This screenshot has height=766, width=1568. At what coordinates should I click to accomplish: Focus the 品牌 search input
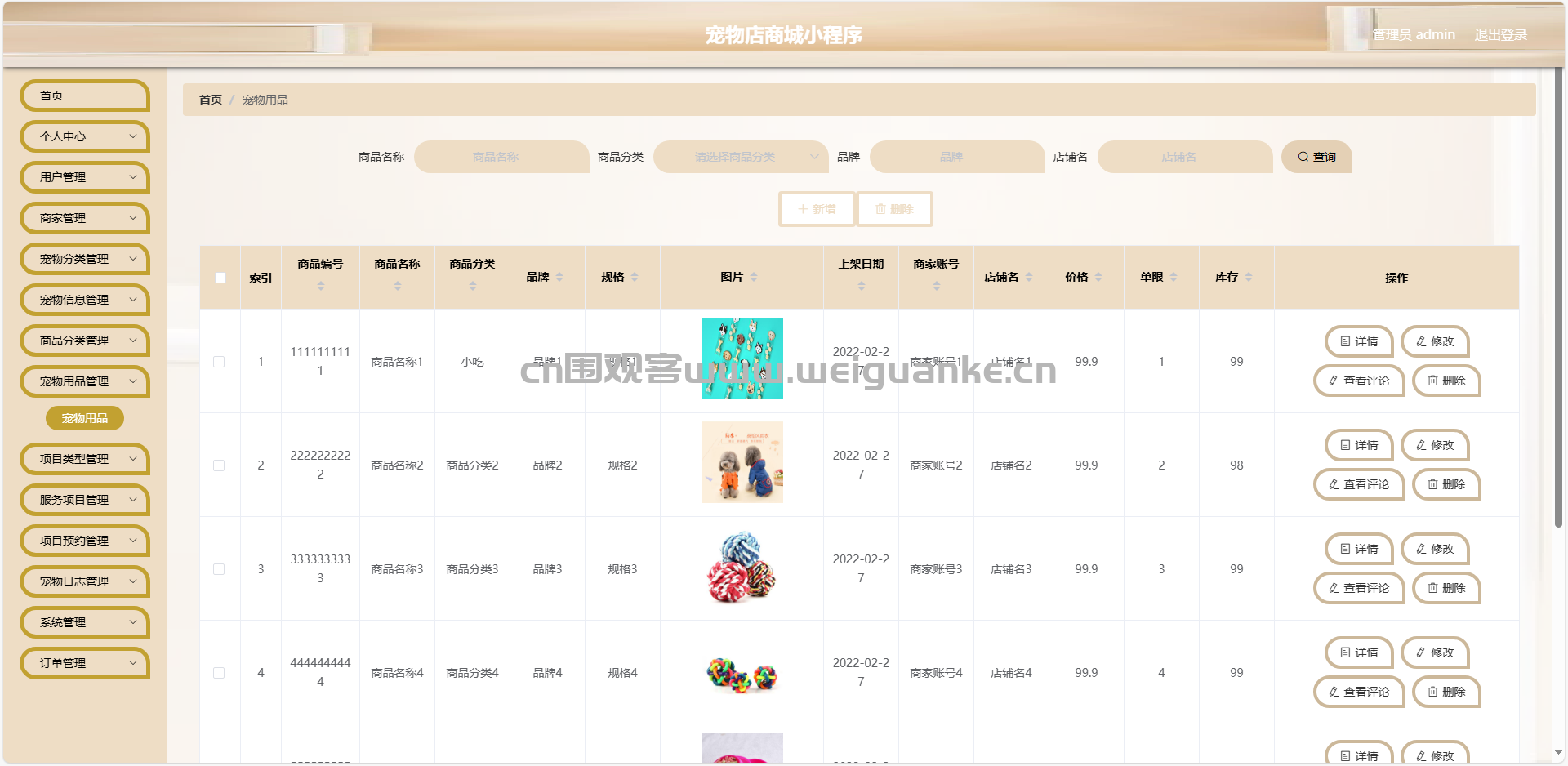click(x=957, y=157)
